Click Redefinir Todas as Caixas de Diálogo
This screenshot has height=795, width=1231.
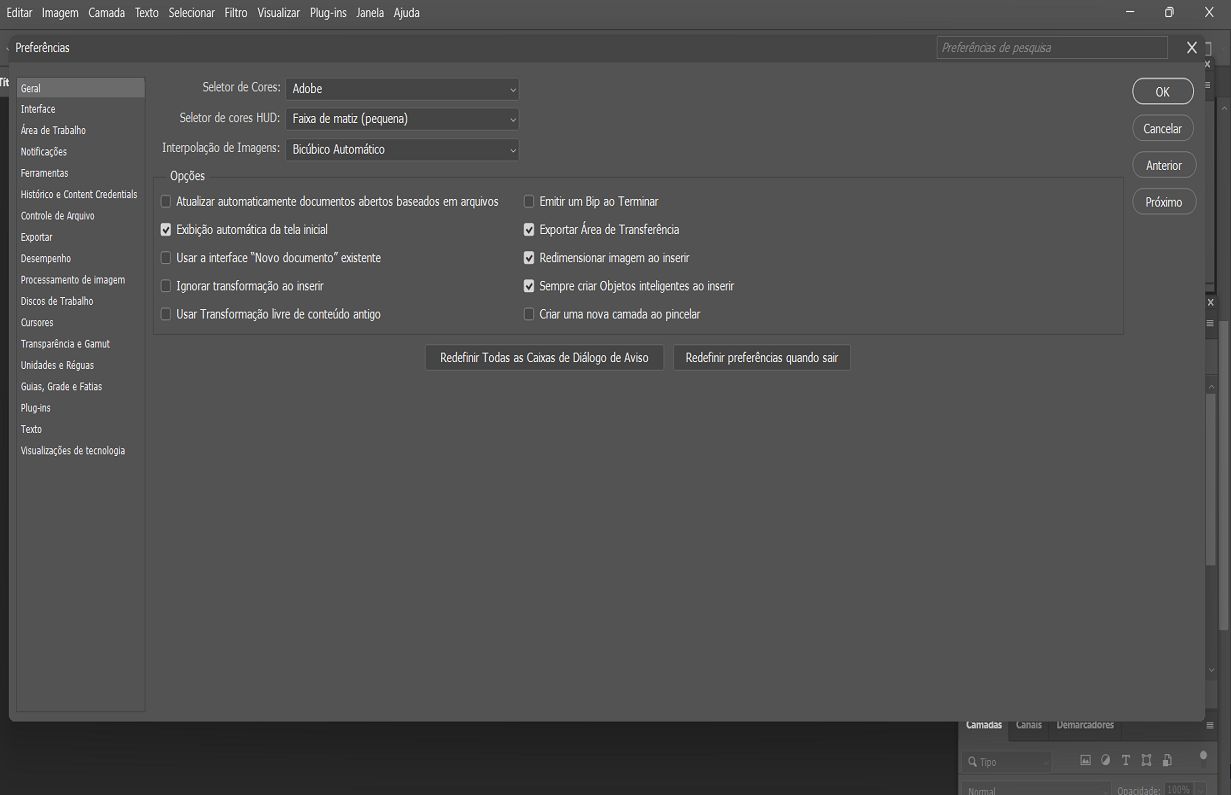coord(544,357)
